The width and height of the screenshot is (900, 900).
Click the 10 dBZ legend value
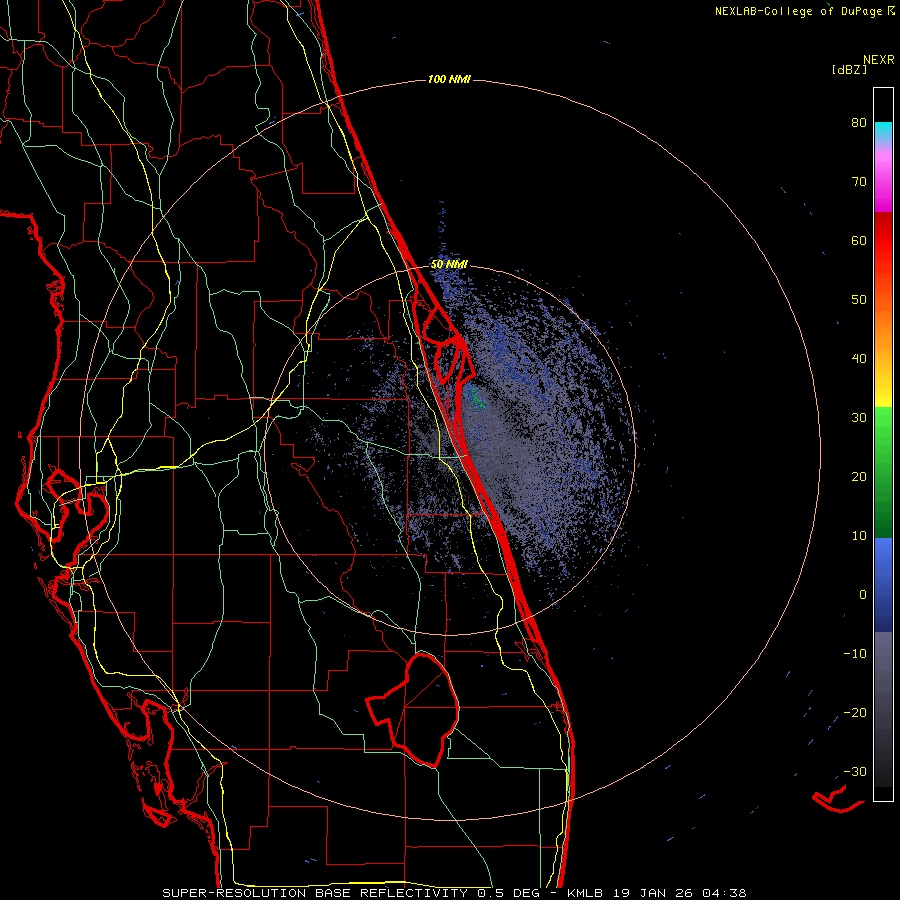tap(859, 536)
